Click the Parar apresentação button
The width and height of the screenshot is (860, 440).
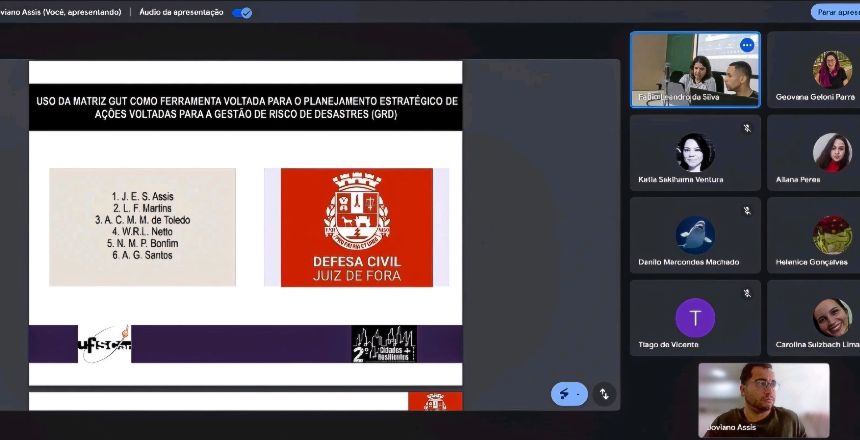click(x=836, y=12)
